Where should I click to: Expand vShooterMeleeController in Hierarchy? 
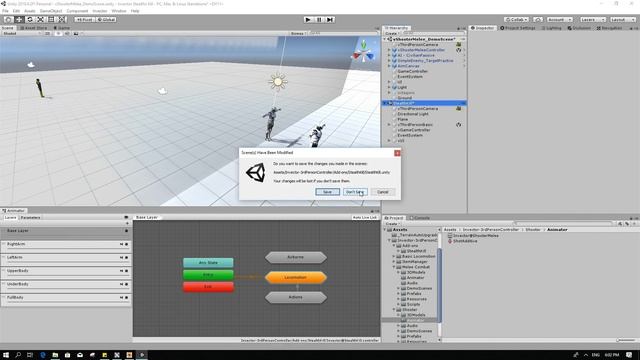(x=389, y=50)
